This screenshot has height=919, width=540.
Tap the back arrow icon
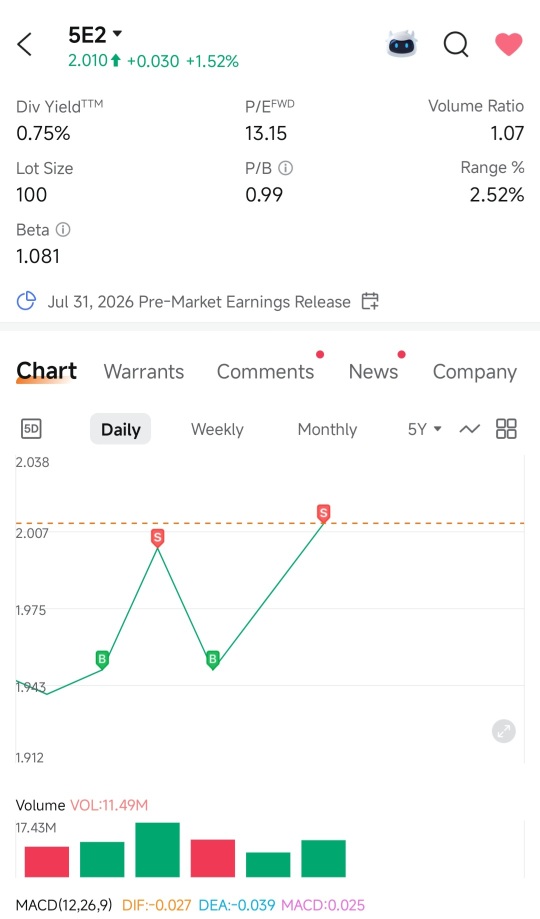[25, 45]
